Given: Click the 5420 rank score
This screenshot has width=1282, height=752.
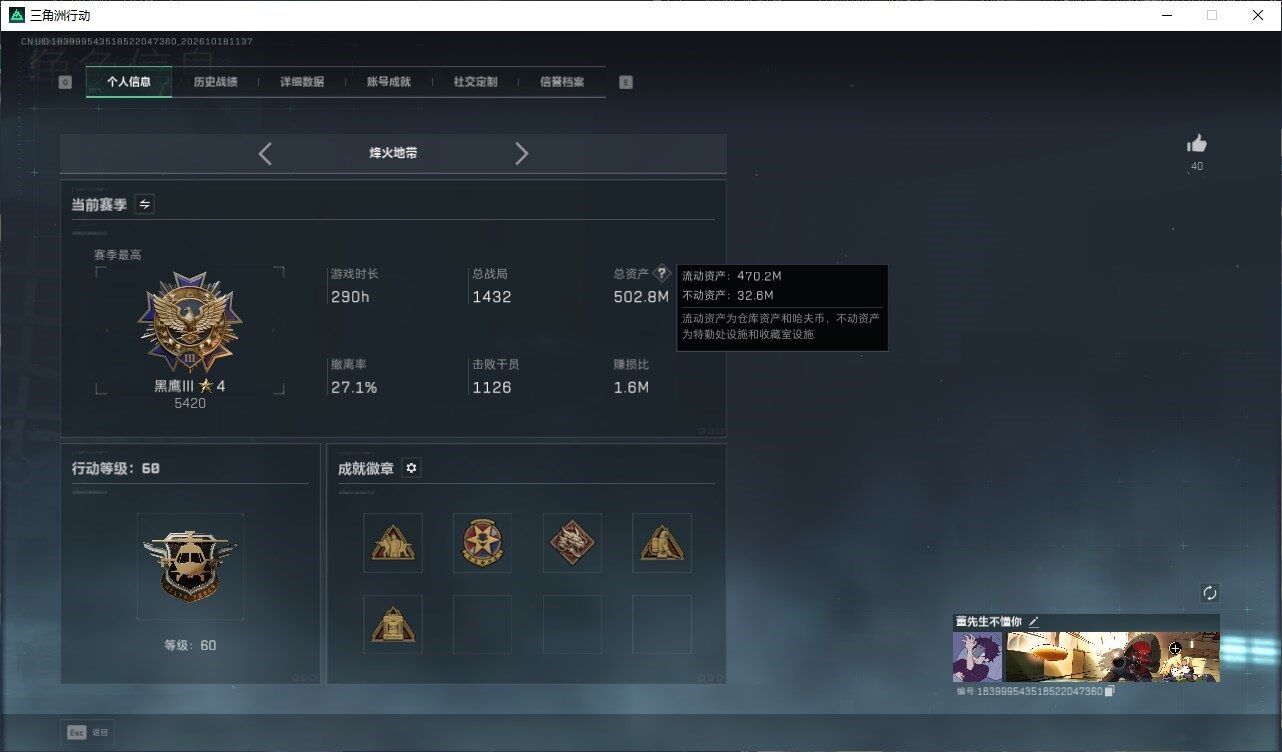Looking at the screenshot, I should pos(190,403).
